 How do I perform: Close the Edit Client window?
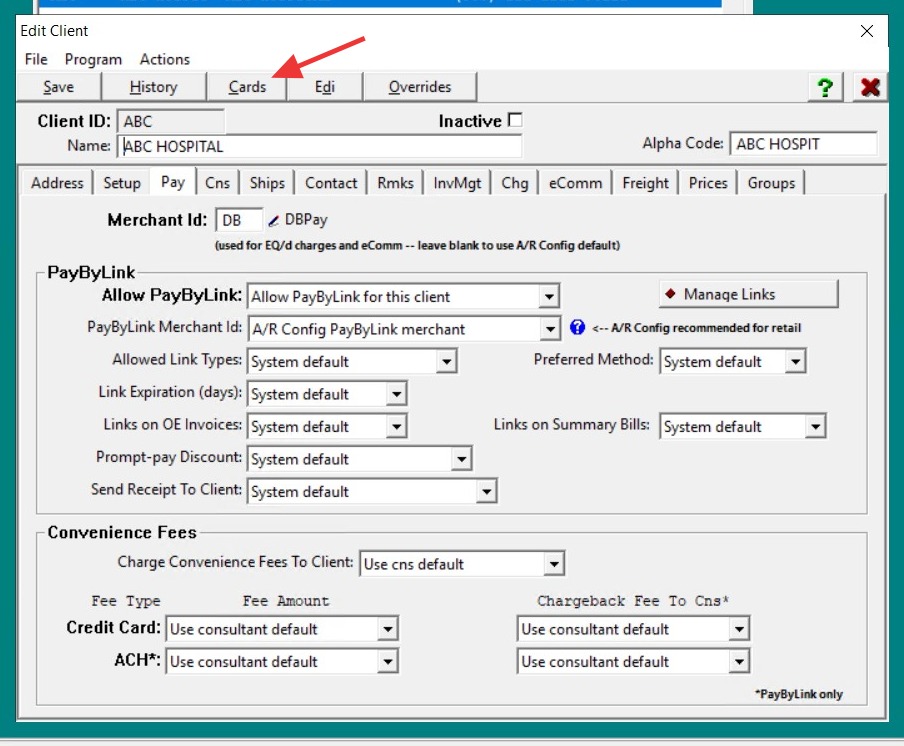[x=867, y=31]
